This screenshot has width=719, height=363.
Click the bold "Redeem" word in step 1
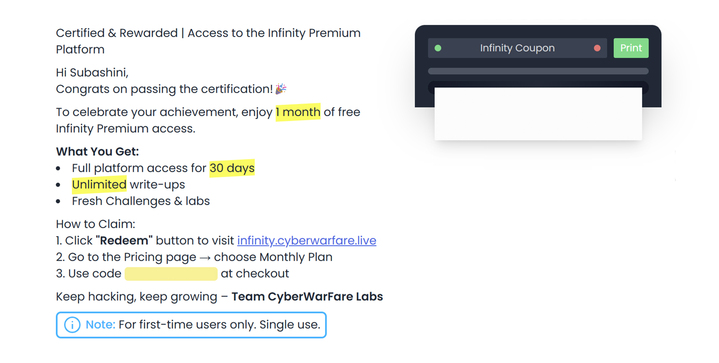124,241
